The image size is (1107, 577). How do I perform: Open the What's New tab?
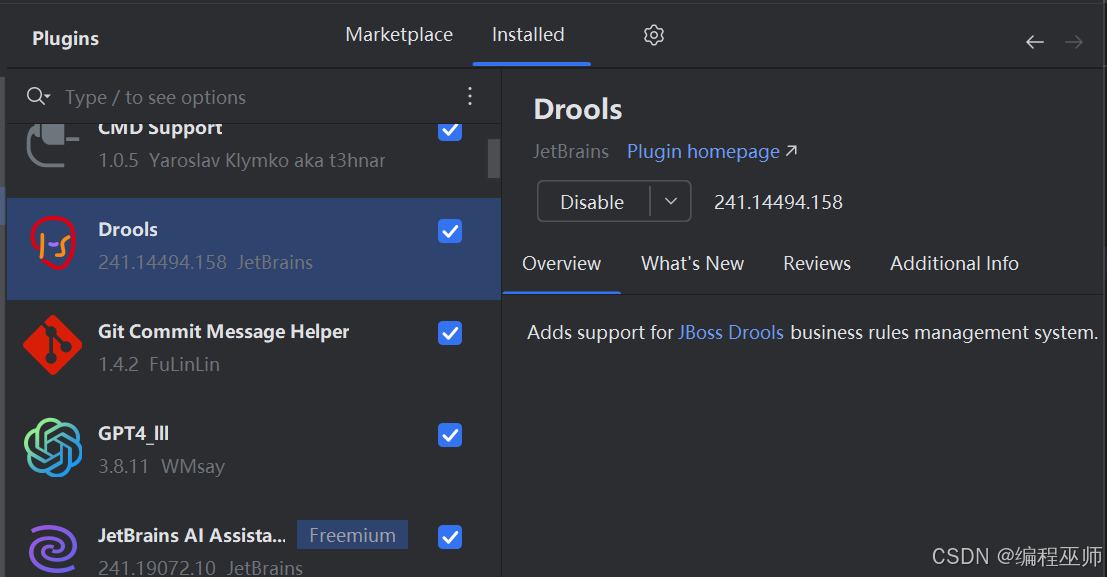692,263
